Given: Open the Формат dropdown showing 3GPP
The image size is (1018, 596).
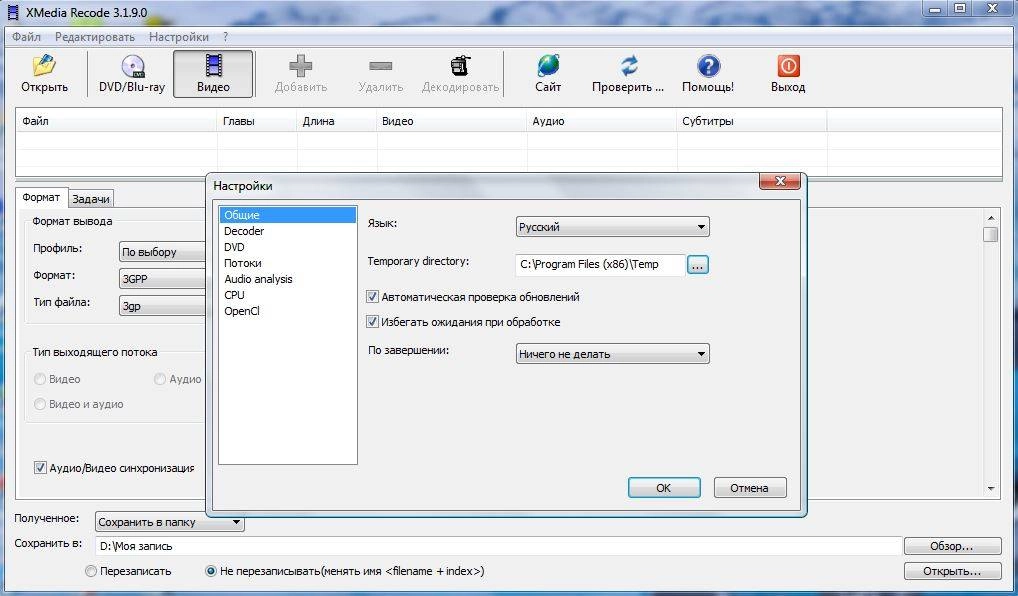Looking at the screenshot, I should pos(162,279).
